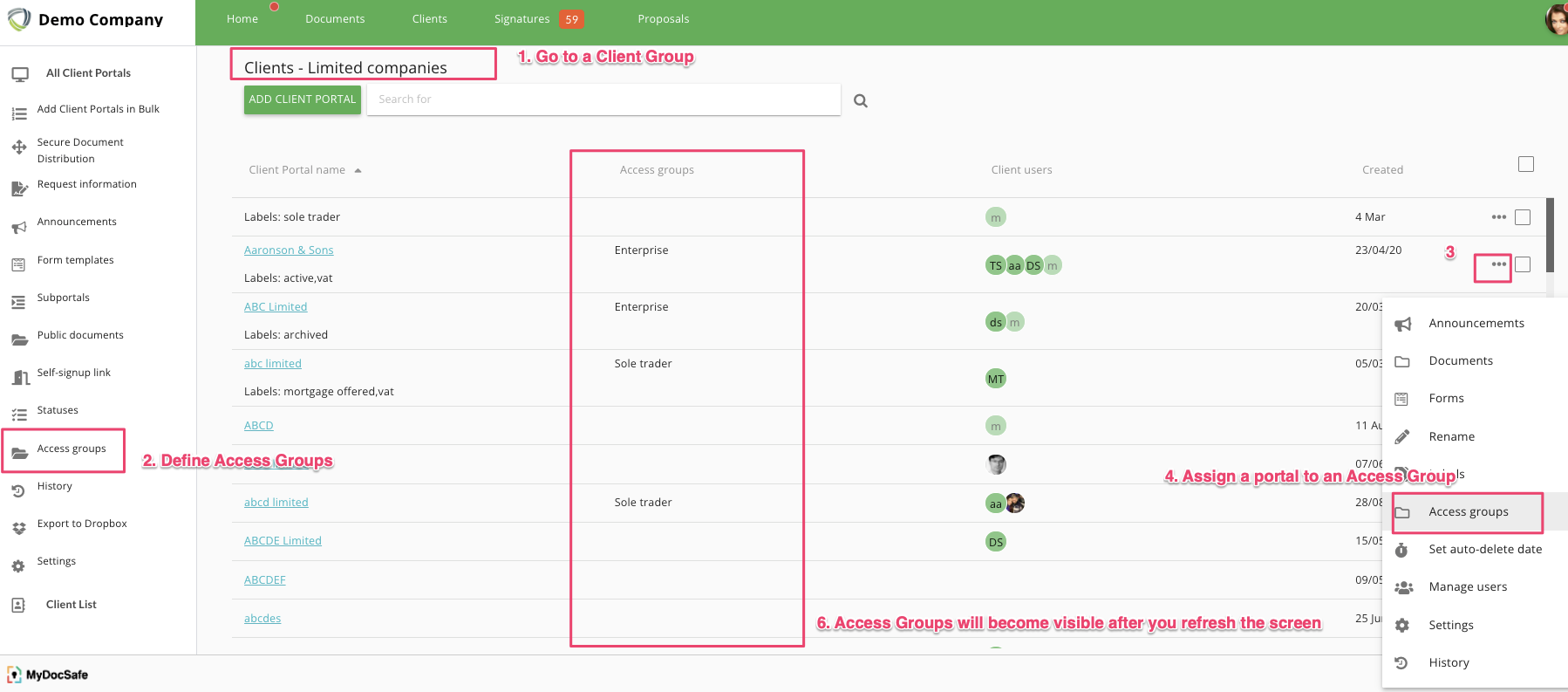Open the Statuses list icon in sidebar
1568x692 pixels.
[19, 415]
